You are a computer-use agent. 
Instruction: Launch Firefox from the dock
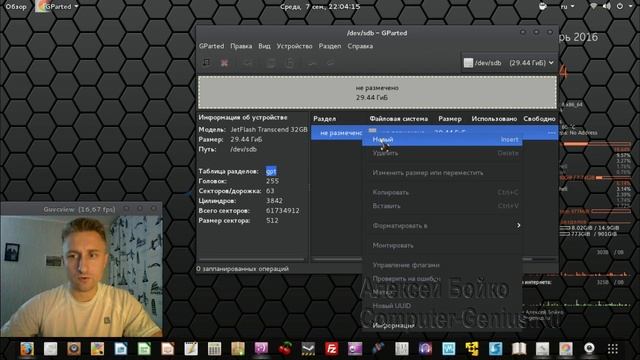(x=27, y=349)
